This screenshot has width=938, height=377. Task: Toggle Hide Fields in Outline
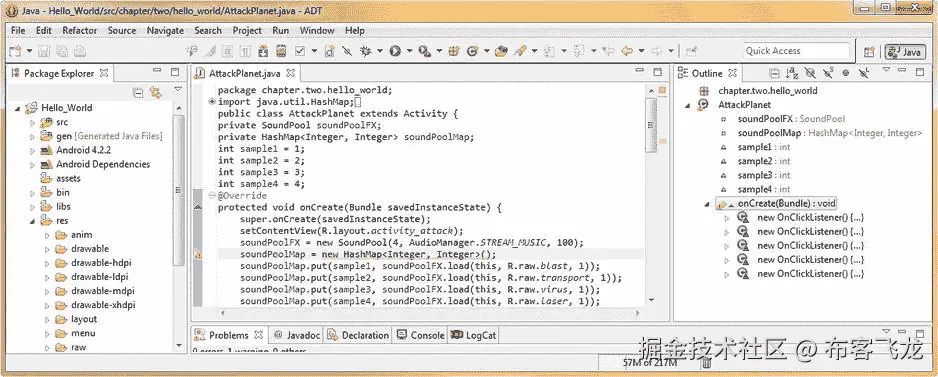(810, 73)
